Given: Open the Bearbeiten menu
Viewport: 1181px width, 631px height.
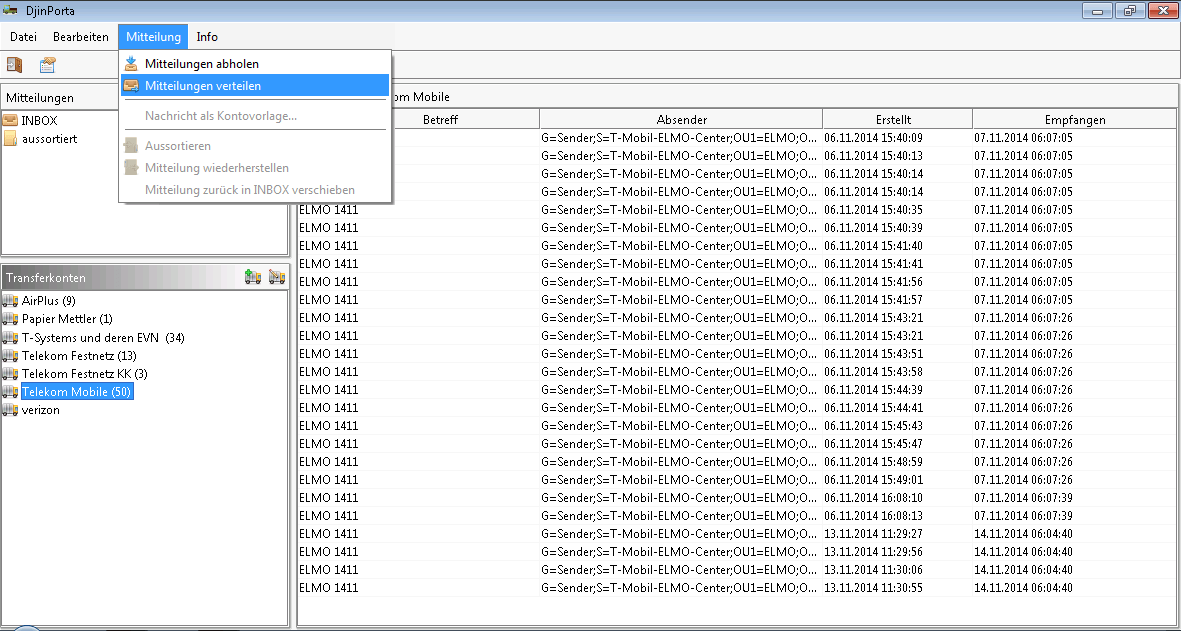Looking at the screenshot, I should point(81,37).
